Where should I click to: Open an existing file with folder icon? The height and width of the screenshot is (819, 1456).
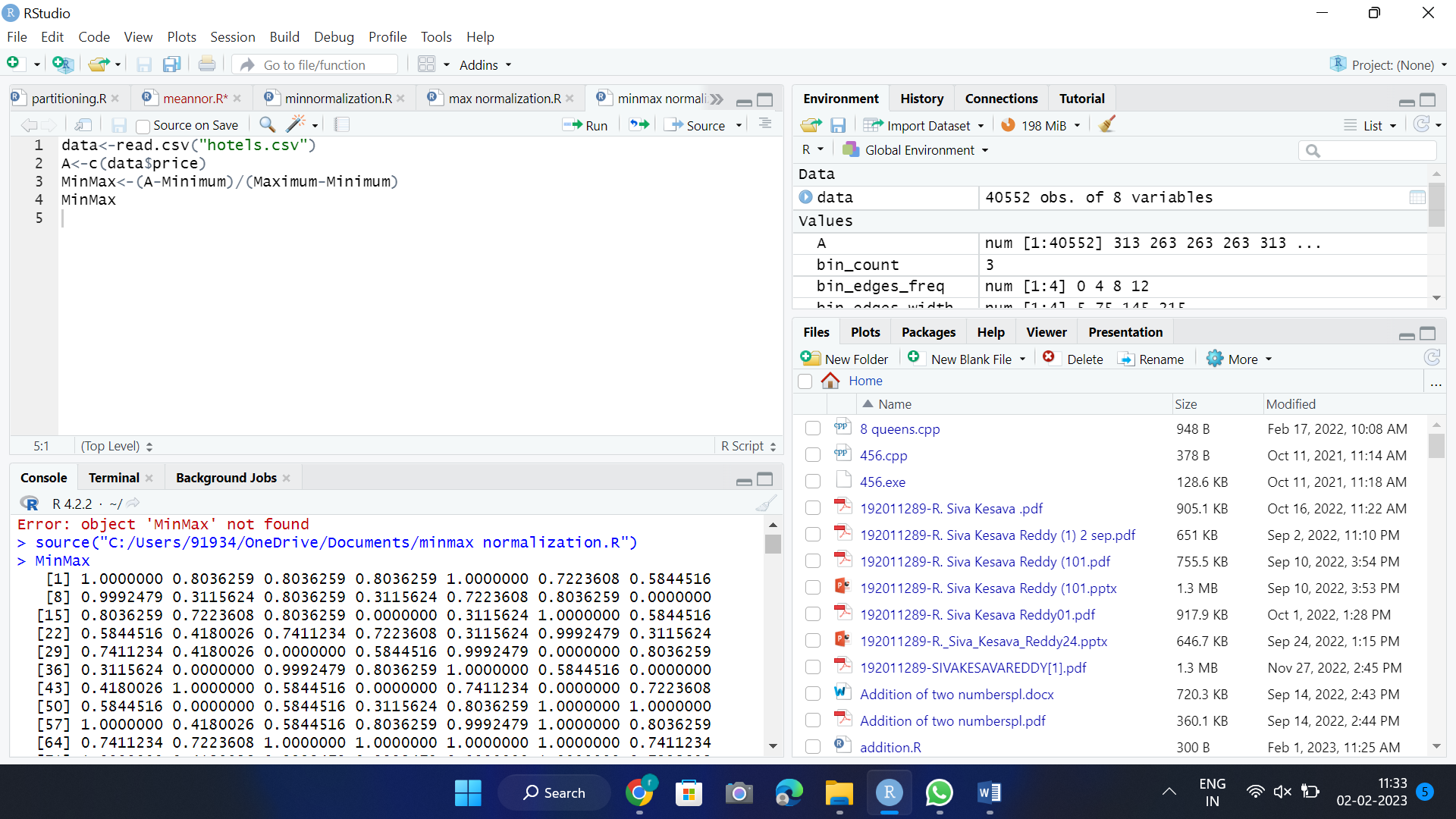(x=99, y=64)
